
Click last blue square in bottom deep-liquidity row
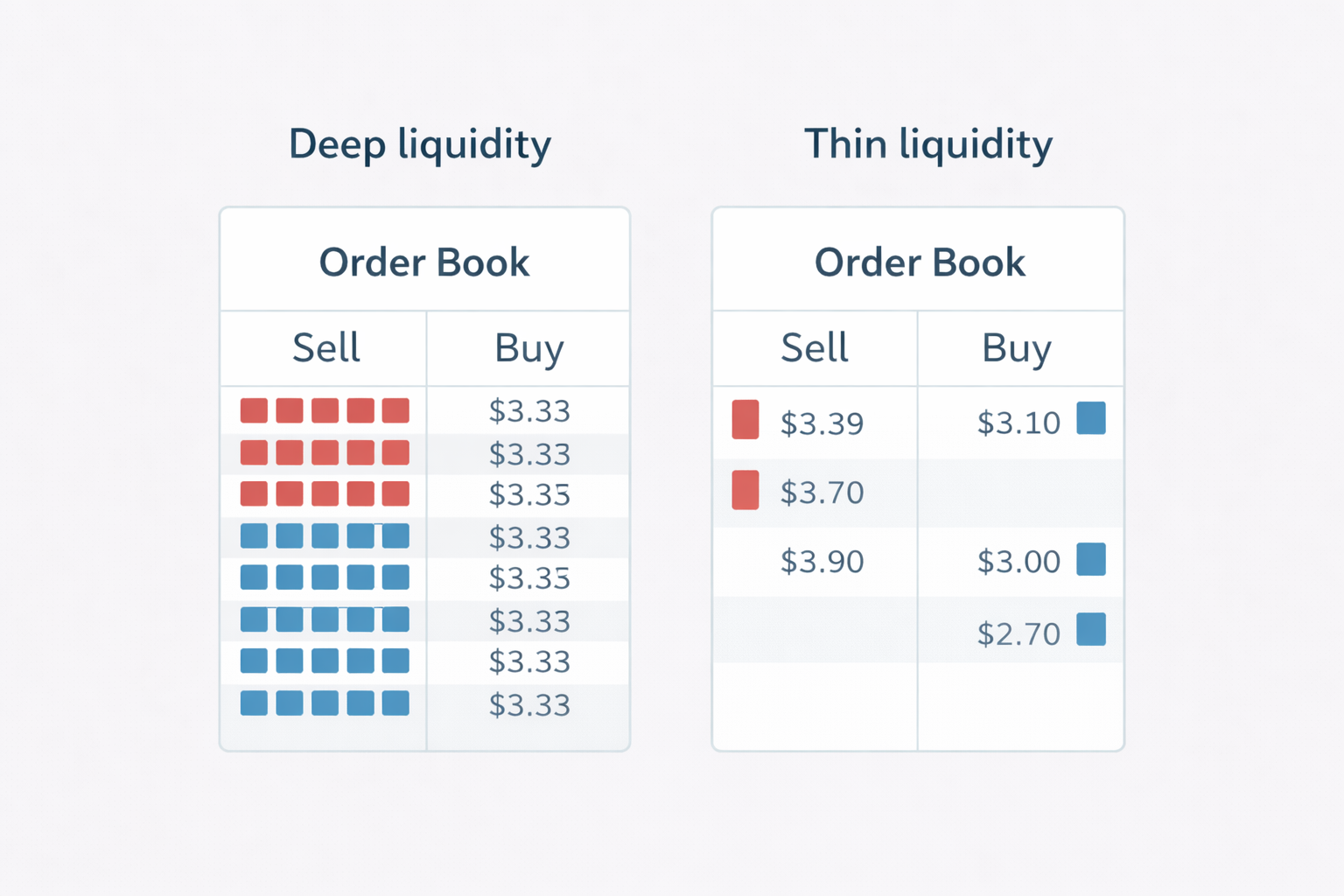click(395, 703)
